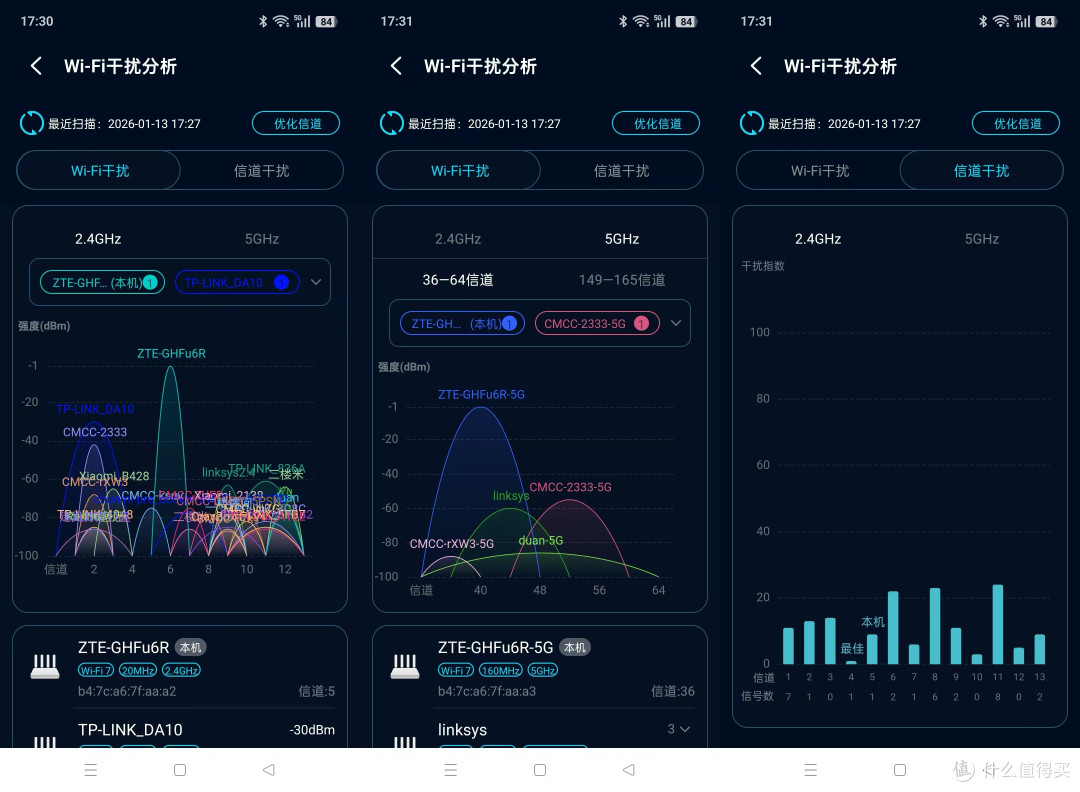Switch to 2.4GHz band in middle screen
Image resolution: width=1080 pixels, height=792 pixels.
[458, 239]
